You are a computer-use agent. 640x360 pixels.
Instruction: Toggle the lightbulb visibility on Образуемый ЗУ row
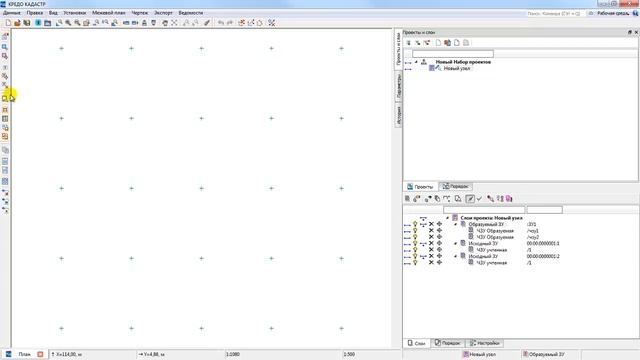(415, 224)
